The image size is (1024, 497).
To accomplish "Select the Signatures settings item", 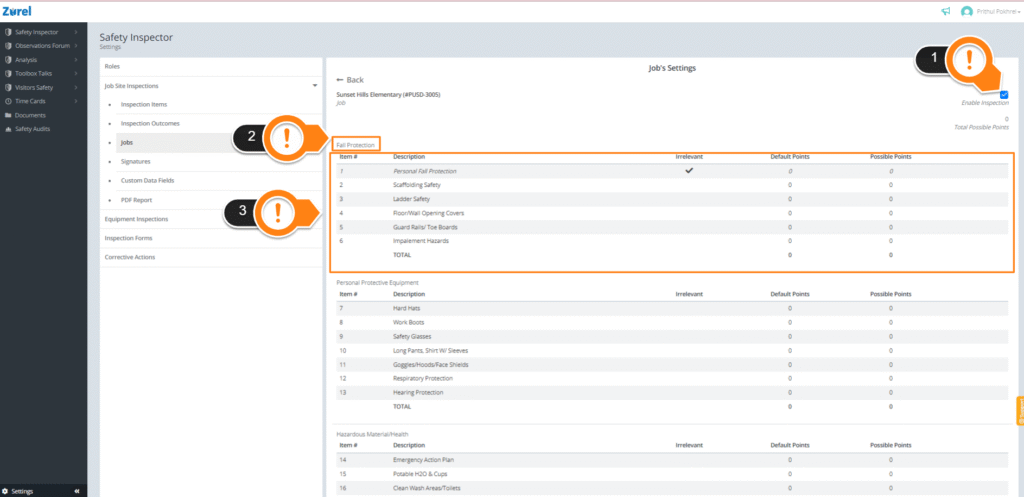I will (136, 161).
